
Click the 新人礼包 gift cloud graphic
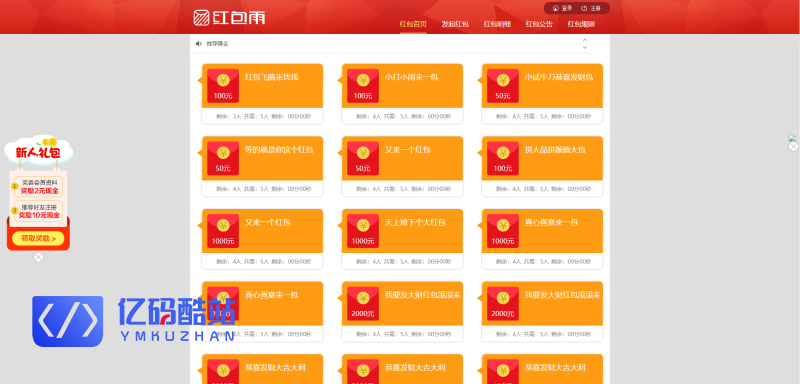(x=38, y=151)
